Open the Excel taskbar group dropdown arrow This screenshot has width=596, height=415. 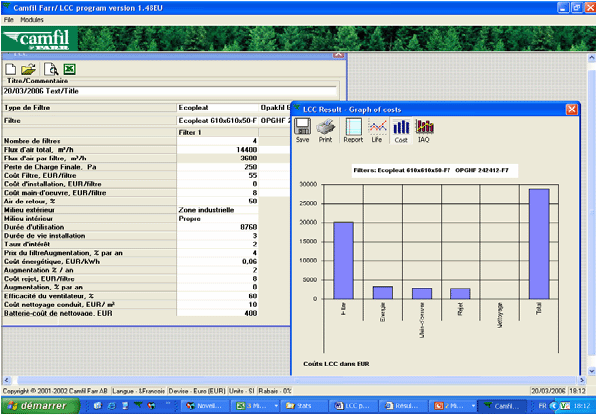(276, 406)
